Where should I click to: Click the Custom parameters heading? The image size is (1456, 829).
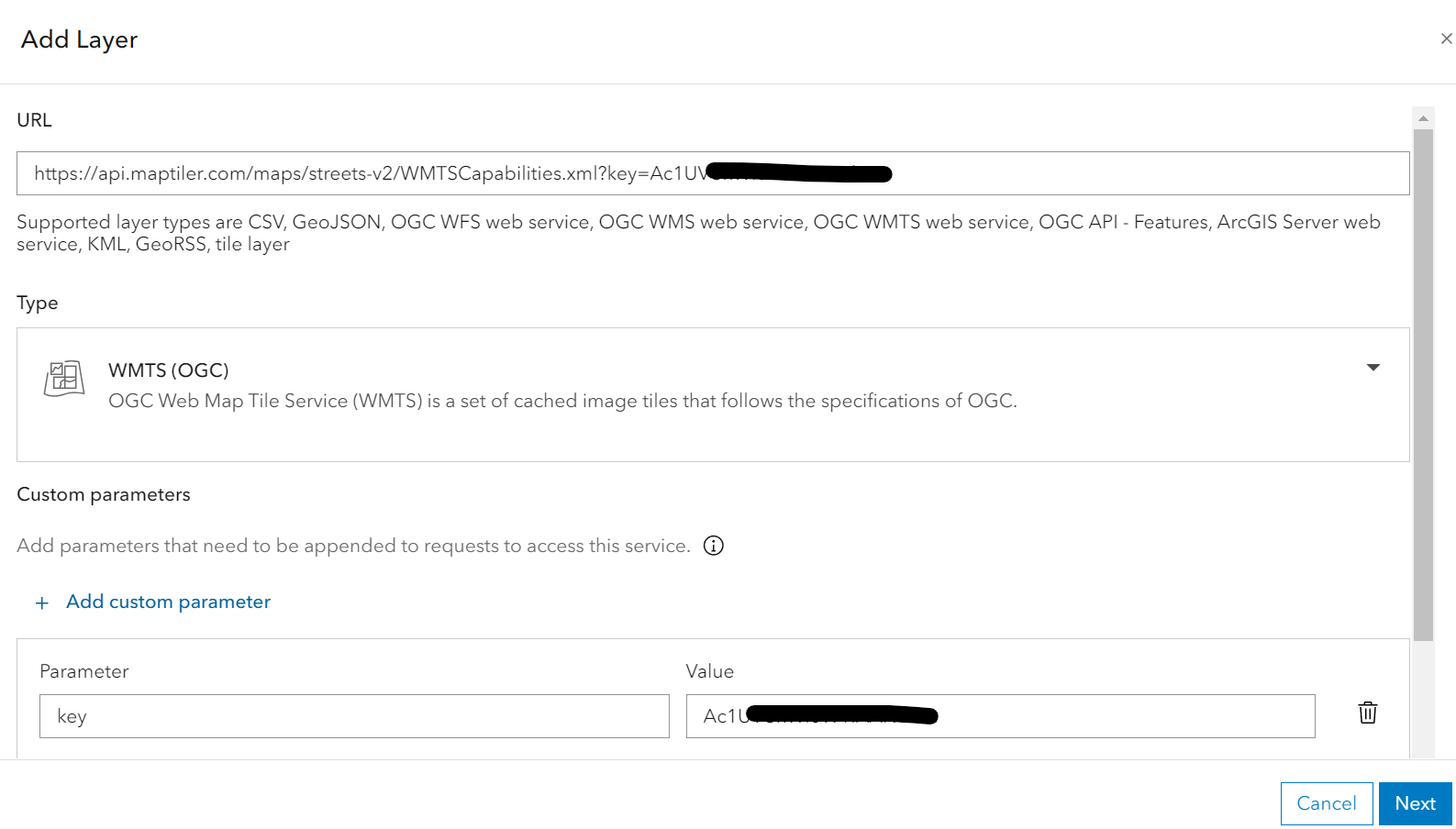(x=104, y=494)
